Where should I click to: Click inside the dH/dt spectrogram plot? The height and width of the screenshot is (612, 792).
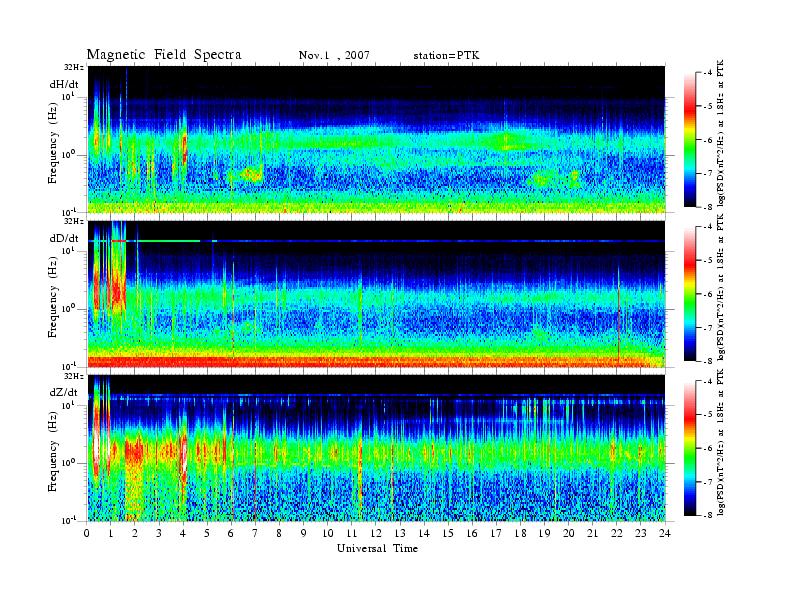click(377, 139)
